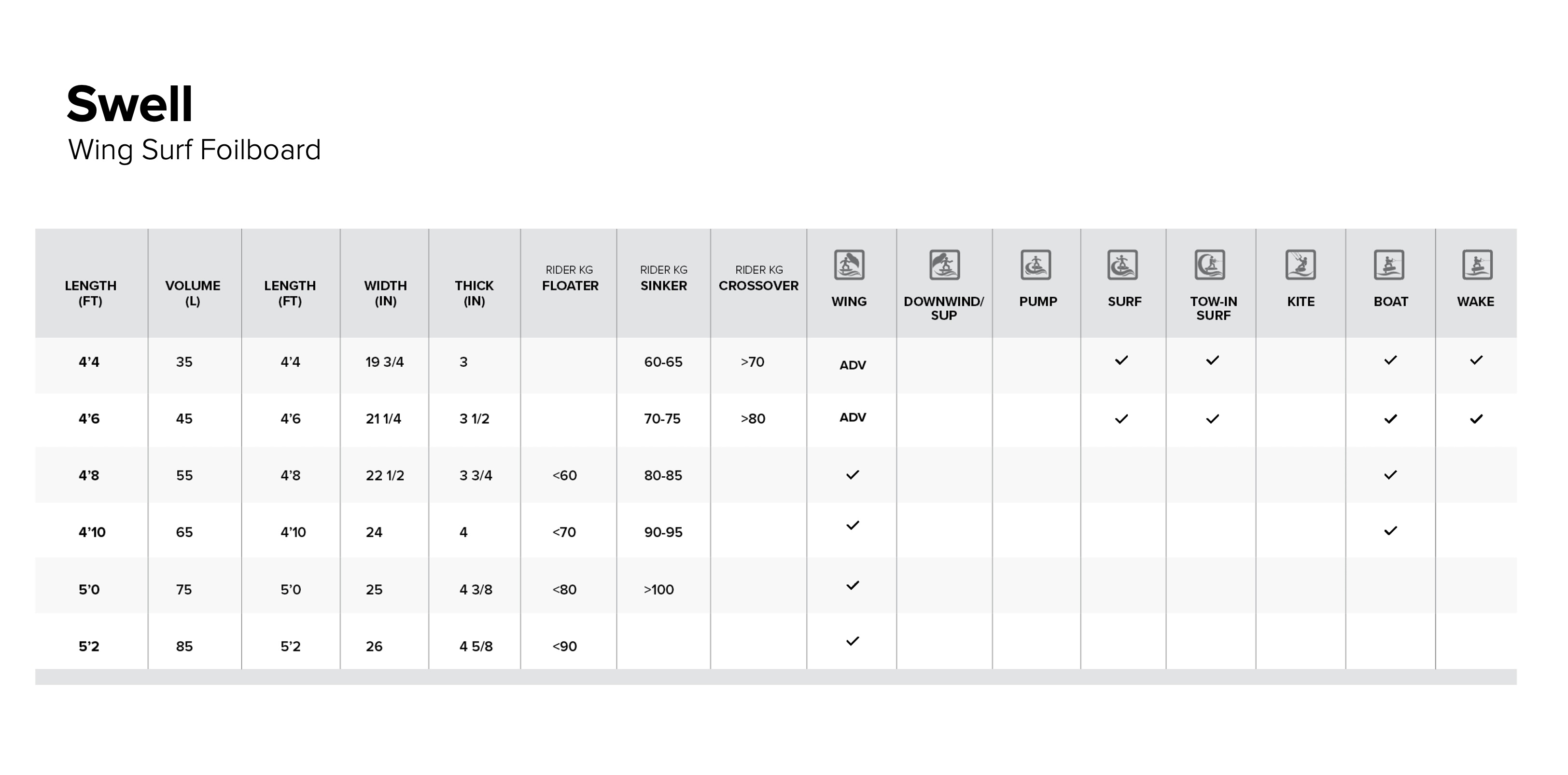Click the Wing checkmark in the 4'8 row
The image size is (1568, 775).
[x=853, y=474]
